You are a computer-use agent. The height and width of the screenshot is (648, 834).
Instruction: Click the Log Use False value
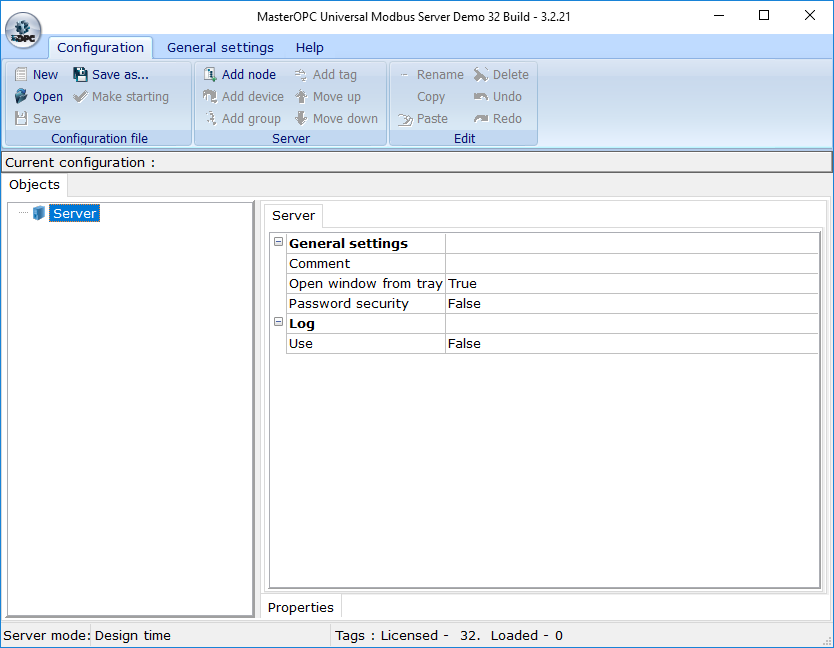pyautogui.click(x=632, y=344)
